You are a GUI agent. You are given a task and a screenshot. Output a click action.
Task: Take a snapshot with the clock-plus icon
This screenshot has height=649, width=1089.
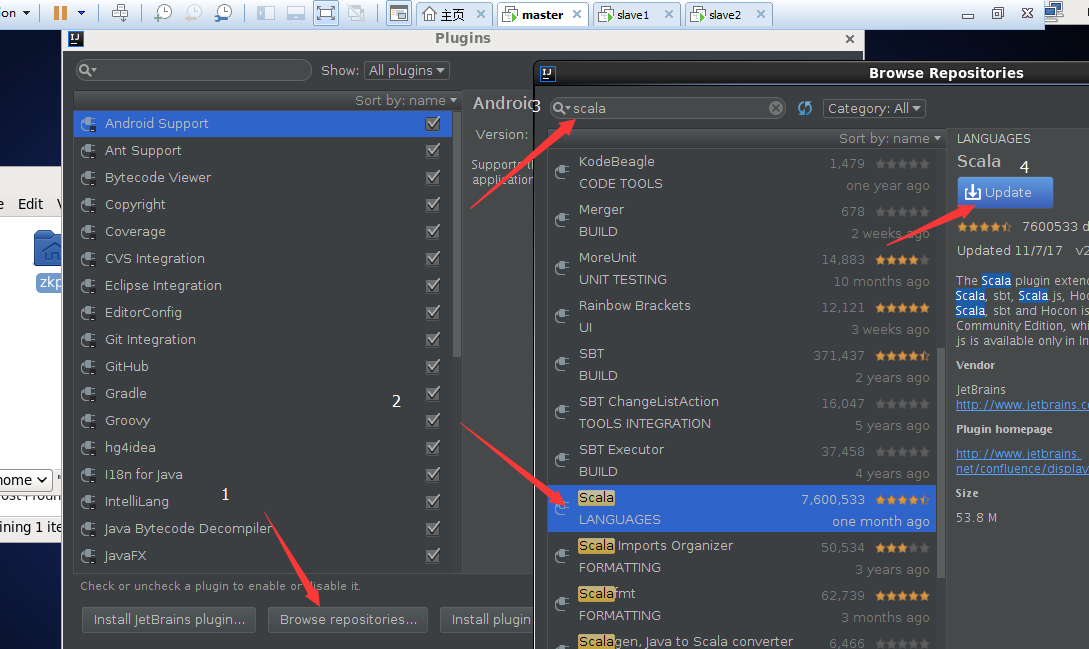tap(163, 13)
